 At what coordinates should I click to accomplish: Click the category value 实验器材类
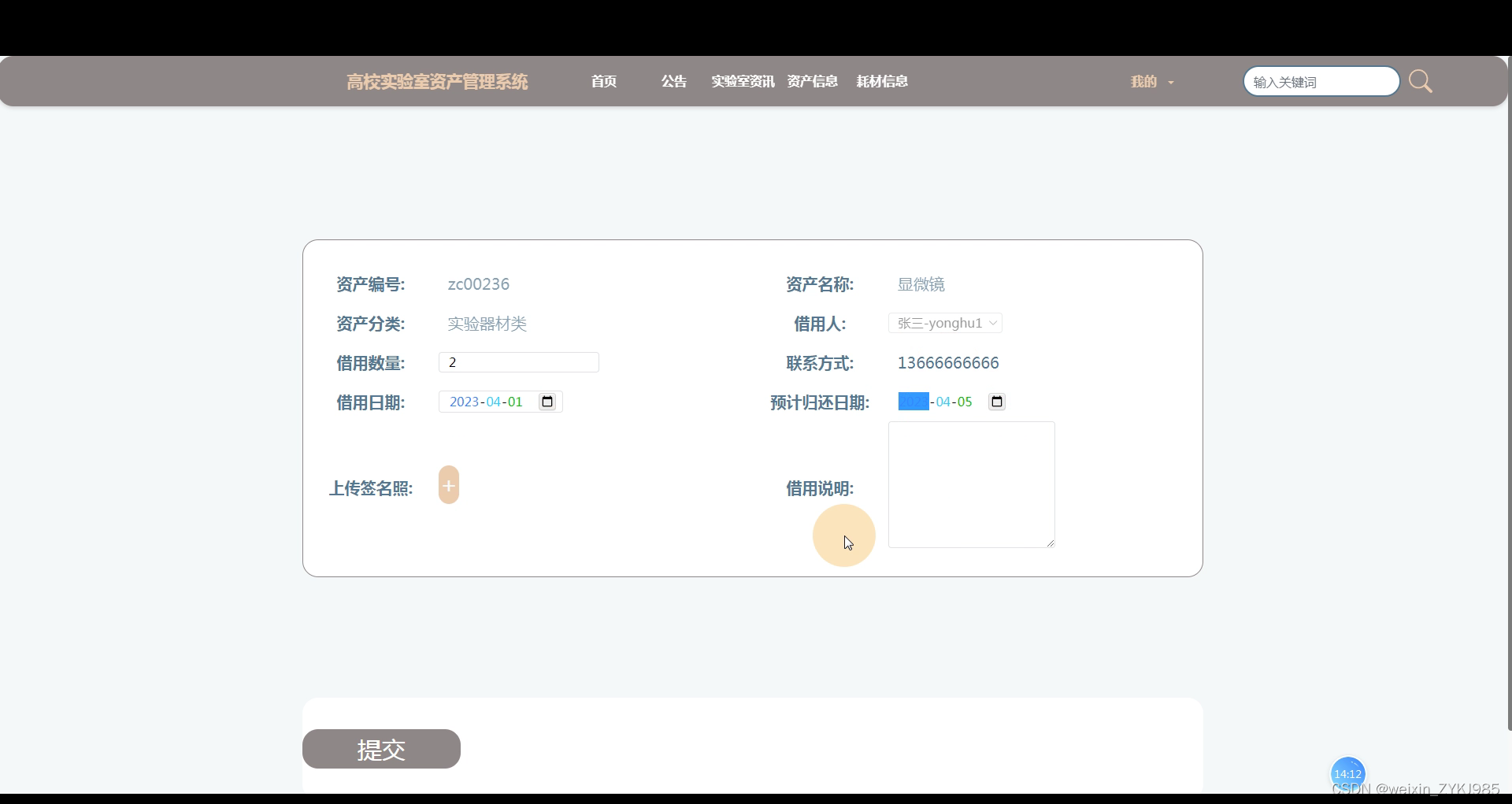tap(487, 324)
